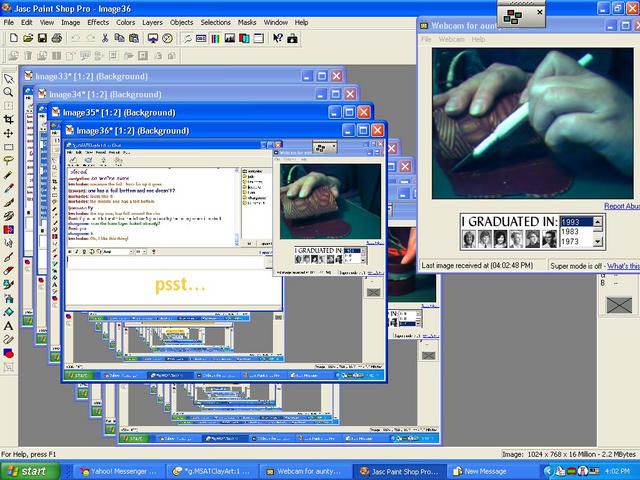Click the Open file folder icon
The width and height of the screenshot is (640, 480).
(x=28, y=38)
